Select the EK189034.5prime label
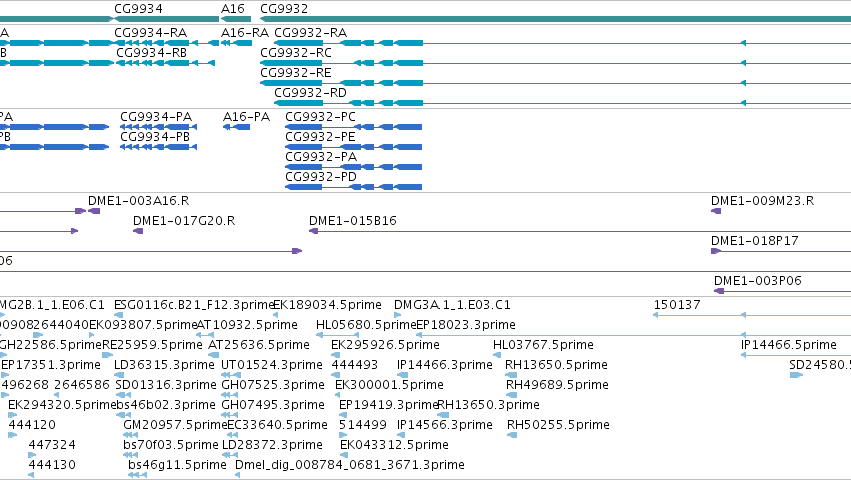The height and width of the screenshot is (480, 851). [x=327, y=305]
